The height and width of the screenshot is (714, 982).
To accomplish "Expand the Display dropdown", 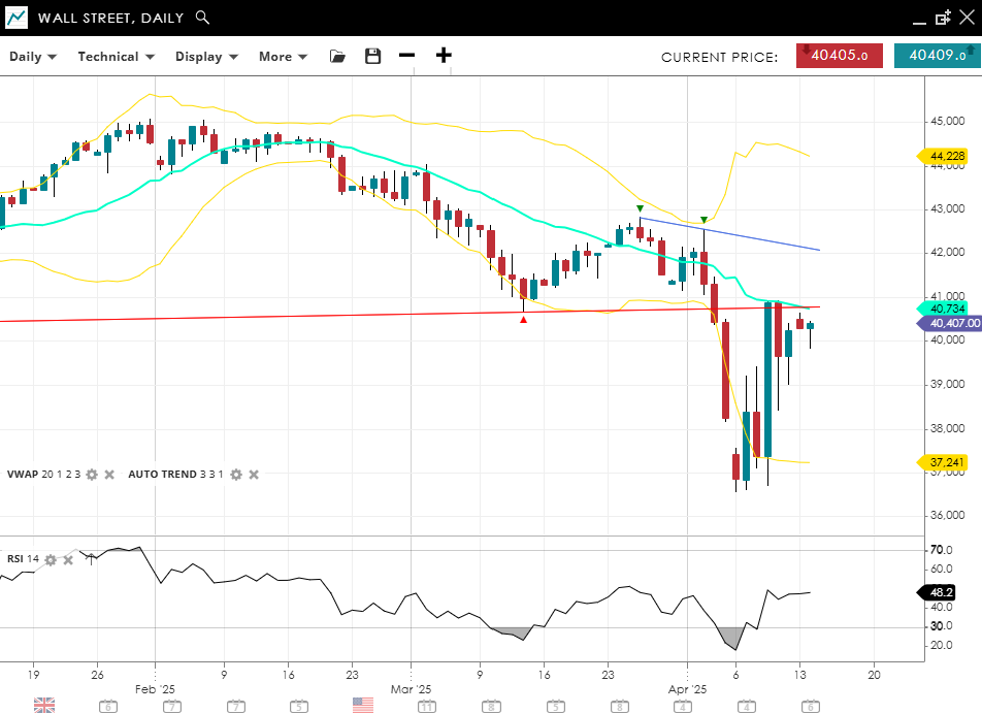I will click(x=206, y=57).
